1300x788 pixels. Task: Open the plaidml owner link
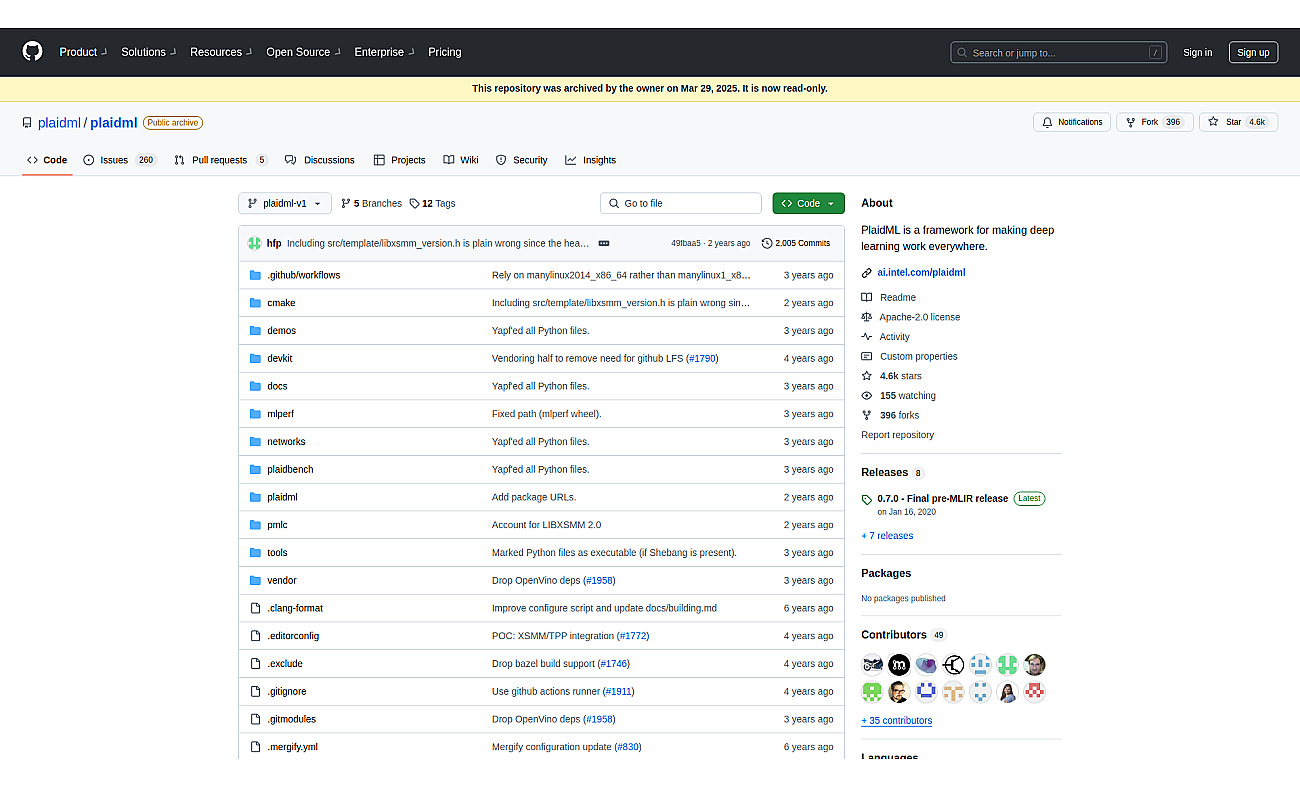pos(59,123)
